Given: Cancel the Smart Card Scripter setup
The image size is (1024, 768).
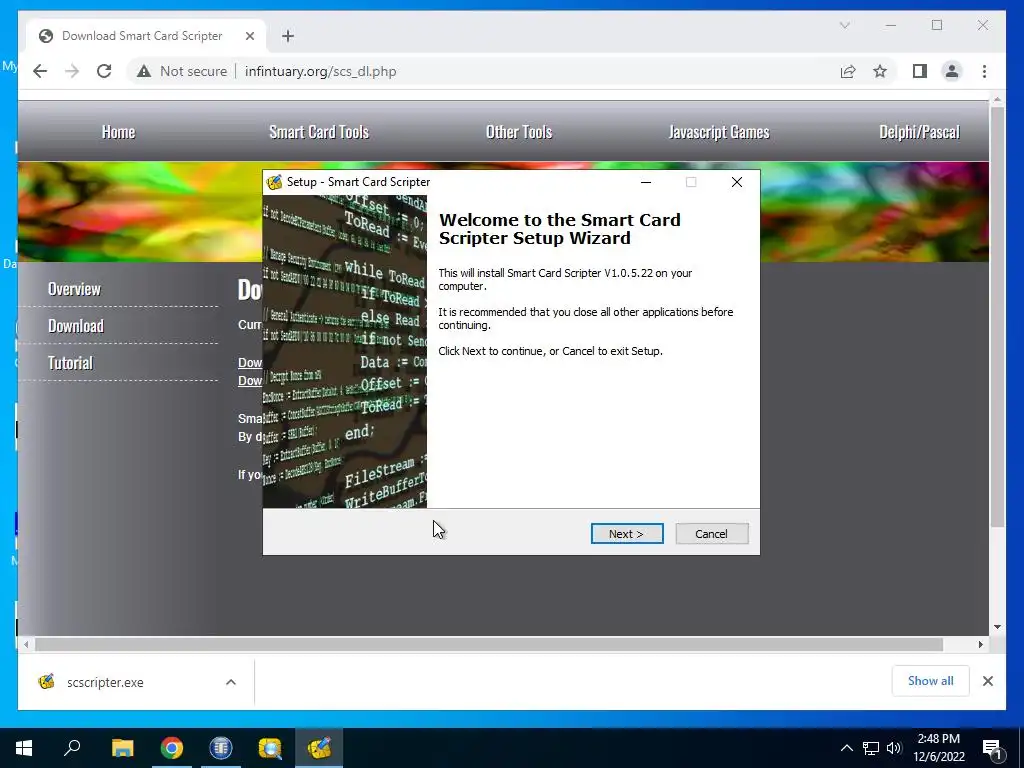Looking at the screenshot, I should (711, 534).
